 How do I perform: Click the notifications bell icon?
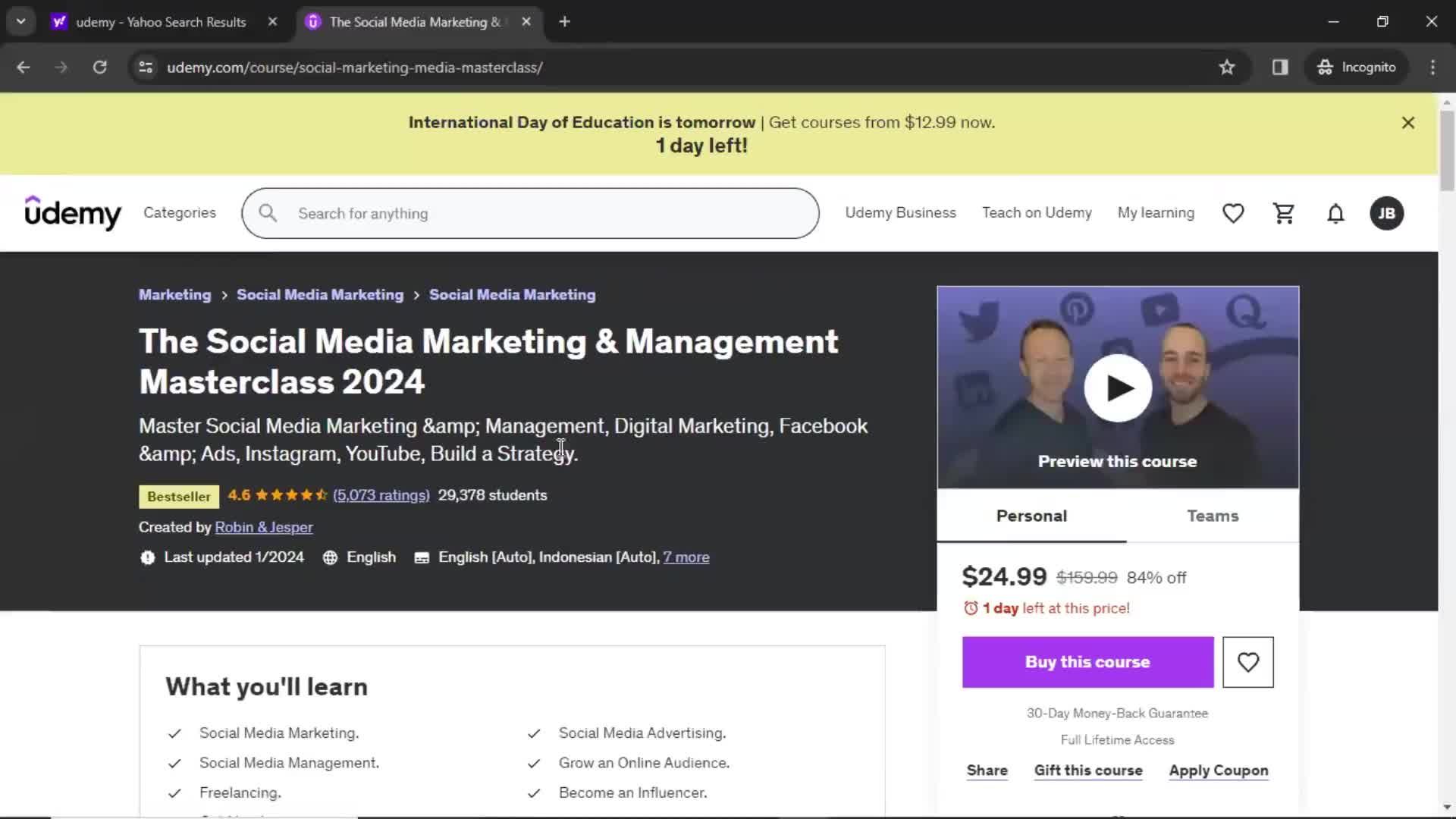tap(1336, 213)
